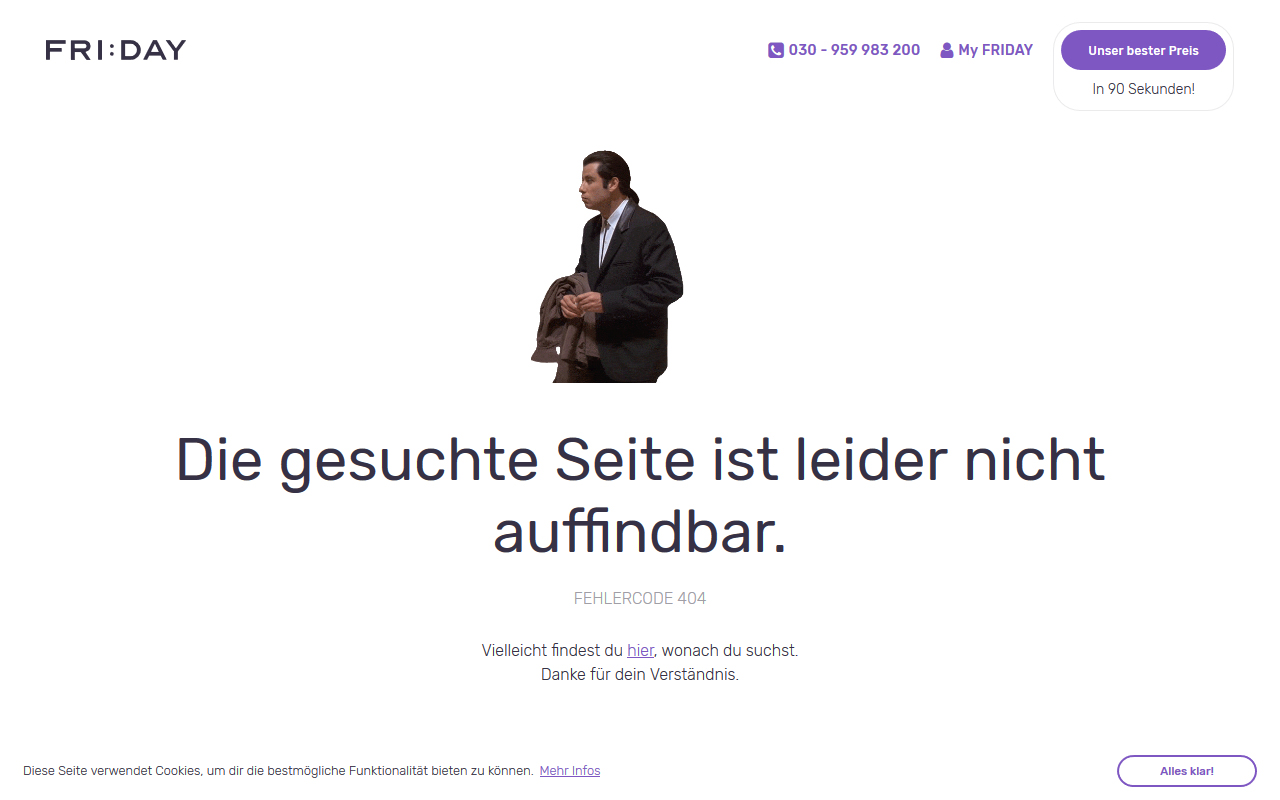Click the "Vielleicht findest du" text
The height and width of the screenshot is (800, 1280).
[x=552, y=650]
